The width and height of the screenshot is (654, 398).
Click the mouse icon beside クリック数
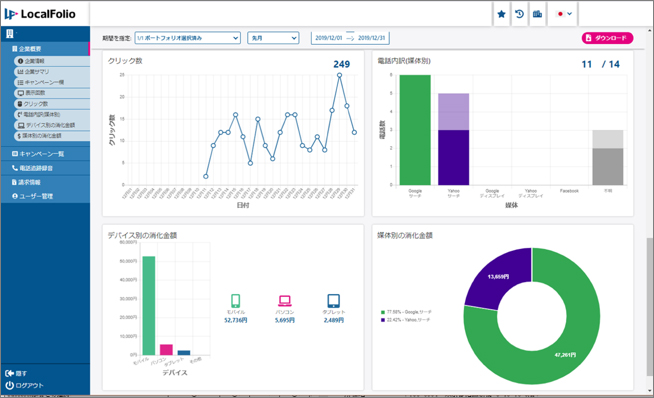click(x=20, y=104)
